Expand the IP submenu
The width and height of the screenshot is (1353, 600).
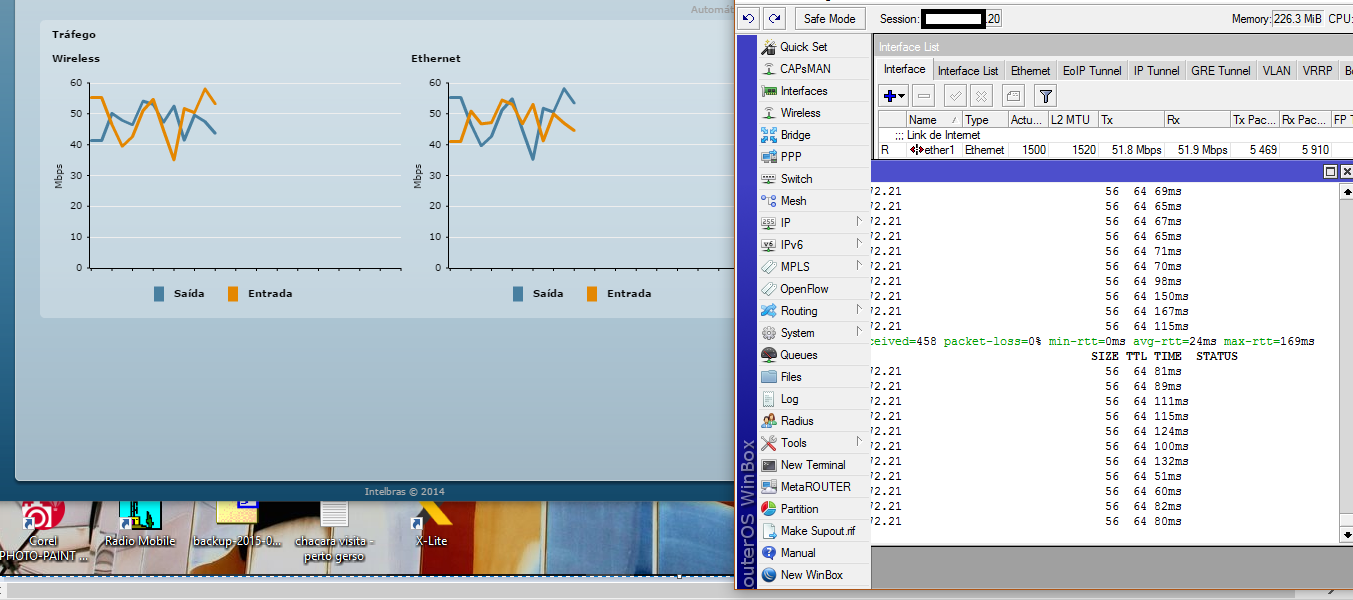(x=812, y=223)
